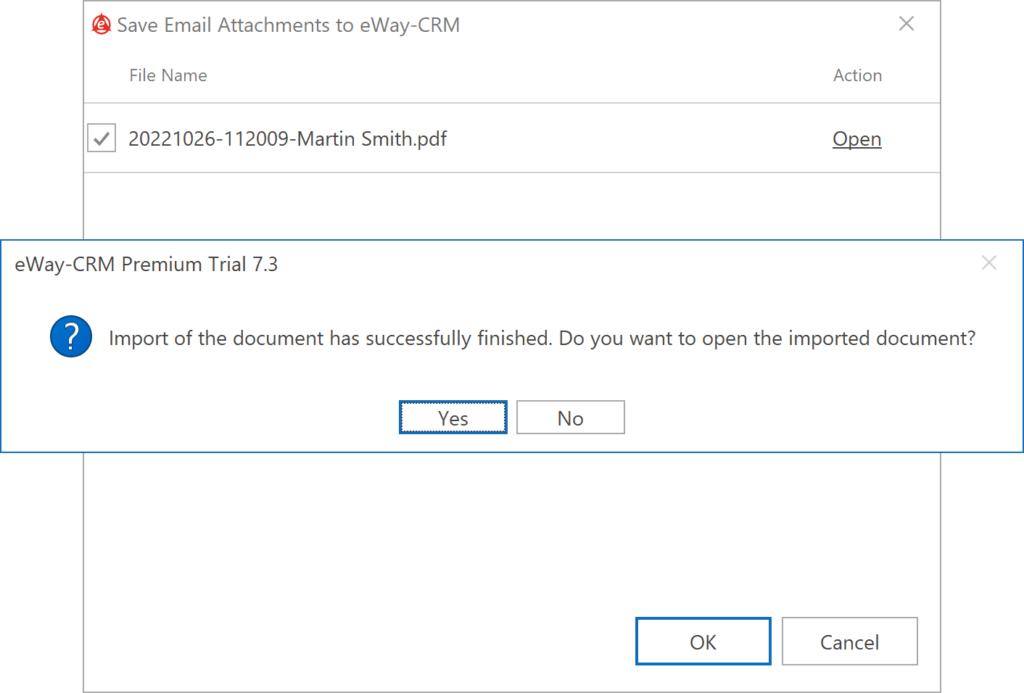Choose No in the import prompt
Screen dimensions: 1024x693
[x=570, y=418]
